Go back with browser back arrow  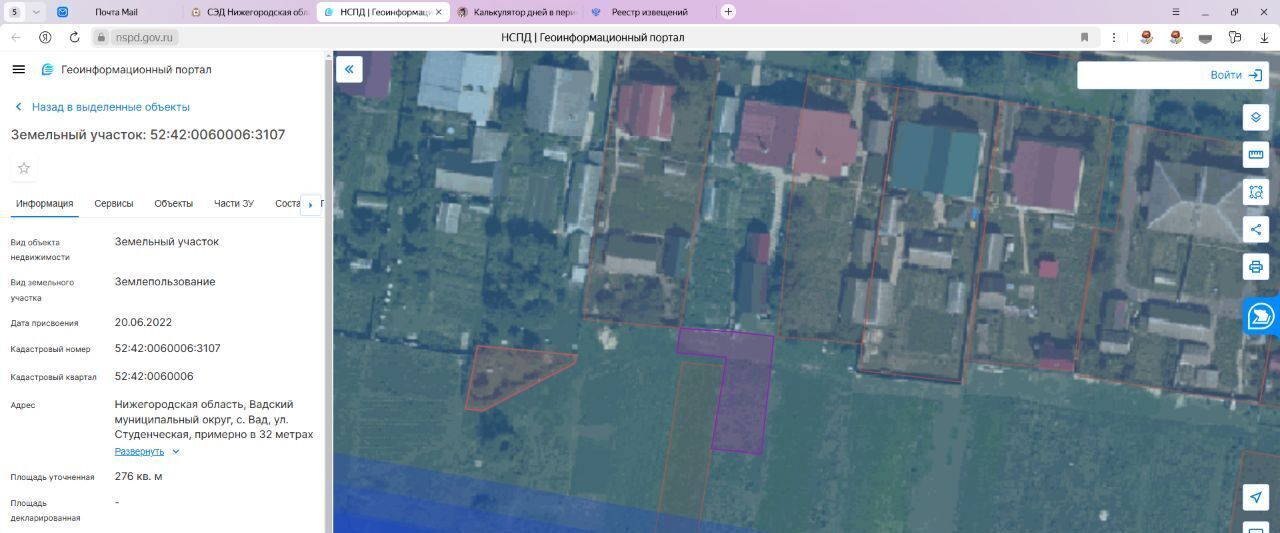click(16, 37)
